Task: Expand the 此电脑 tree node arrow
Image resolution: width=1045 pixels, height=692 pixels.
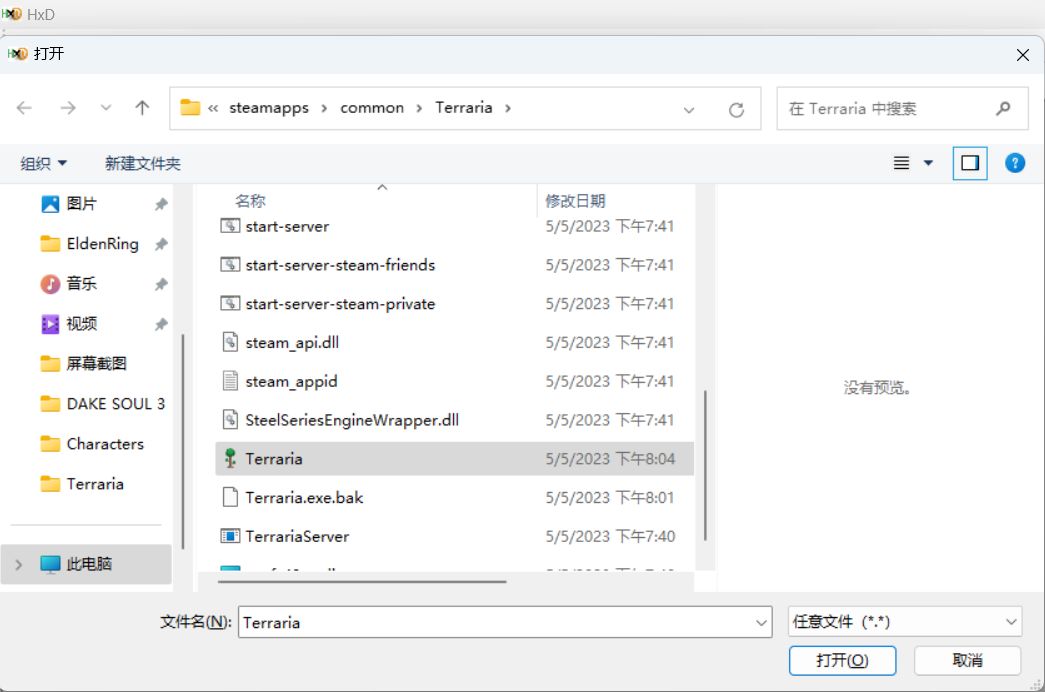Action: [19, 565]
